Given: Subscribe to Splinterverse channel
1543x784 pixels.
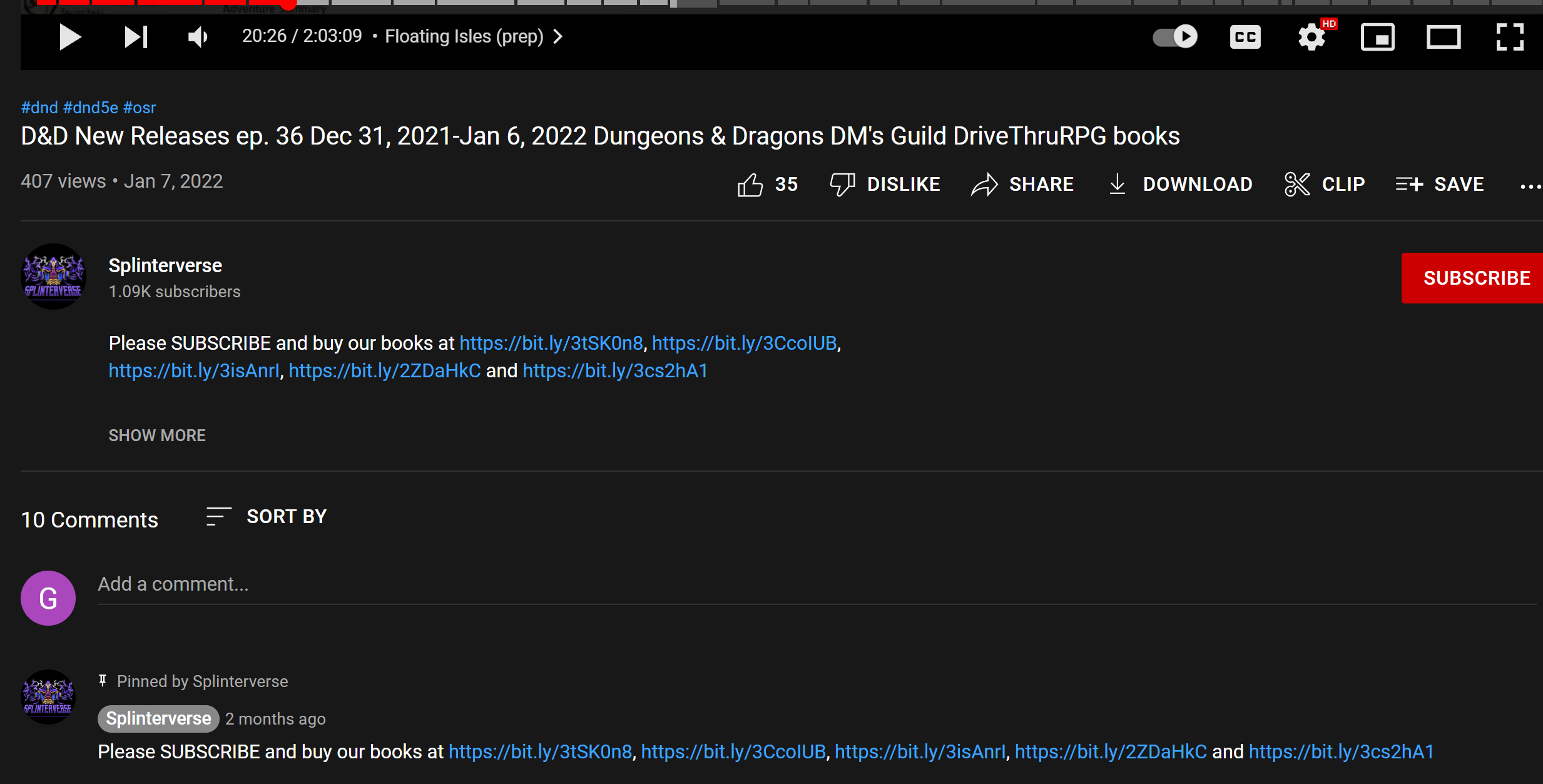Looking at the screenshot, I should point(1472,278).
